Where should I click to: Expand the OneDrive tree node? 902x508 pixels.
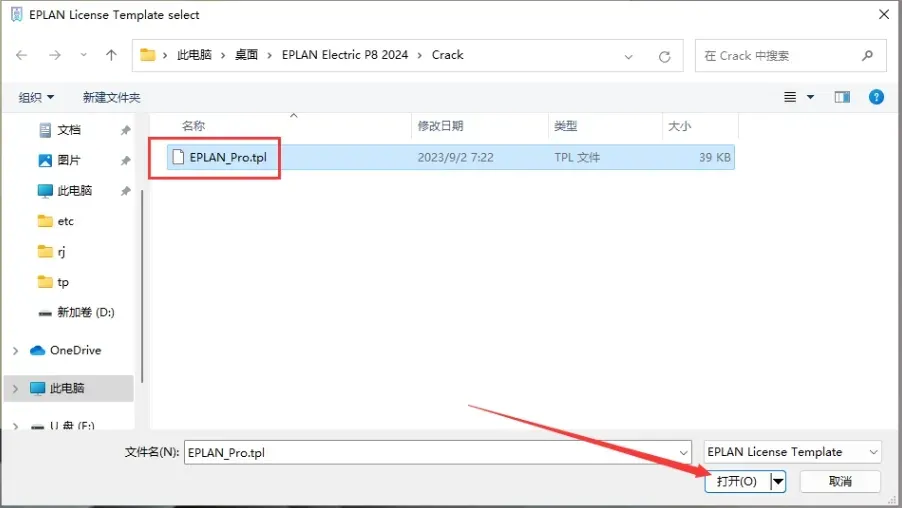point(16,350)
